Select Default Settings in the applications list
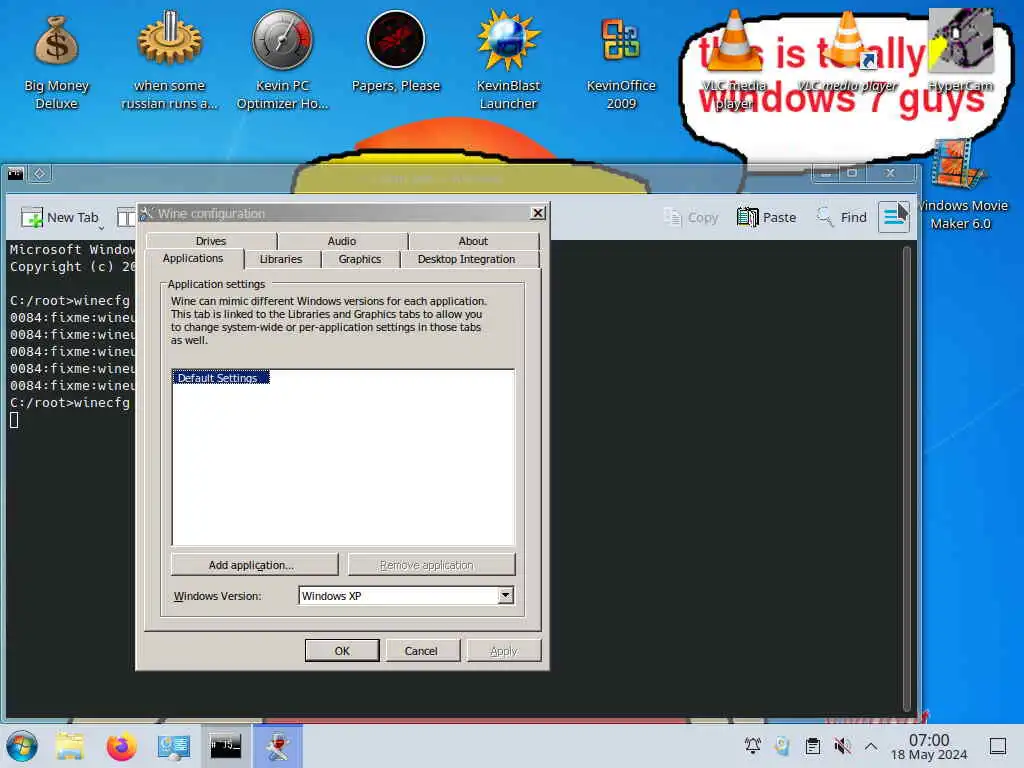This screenshot has height=768, width=1024. (x=220, y=377)
